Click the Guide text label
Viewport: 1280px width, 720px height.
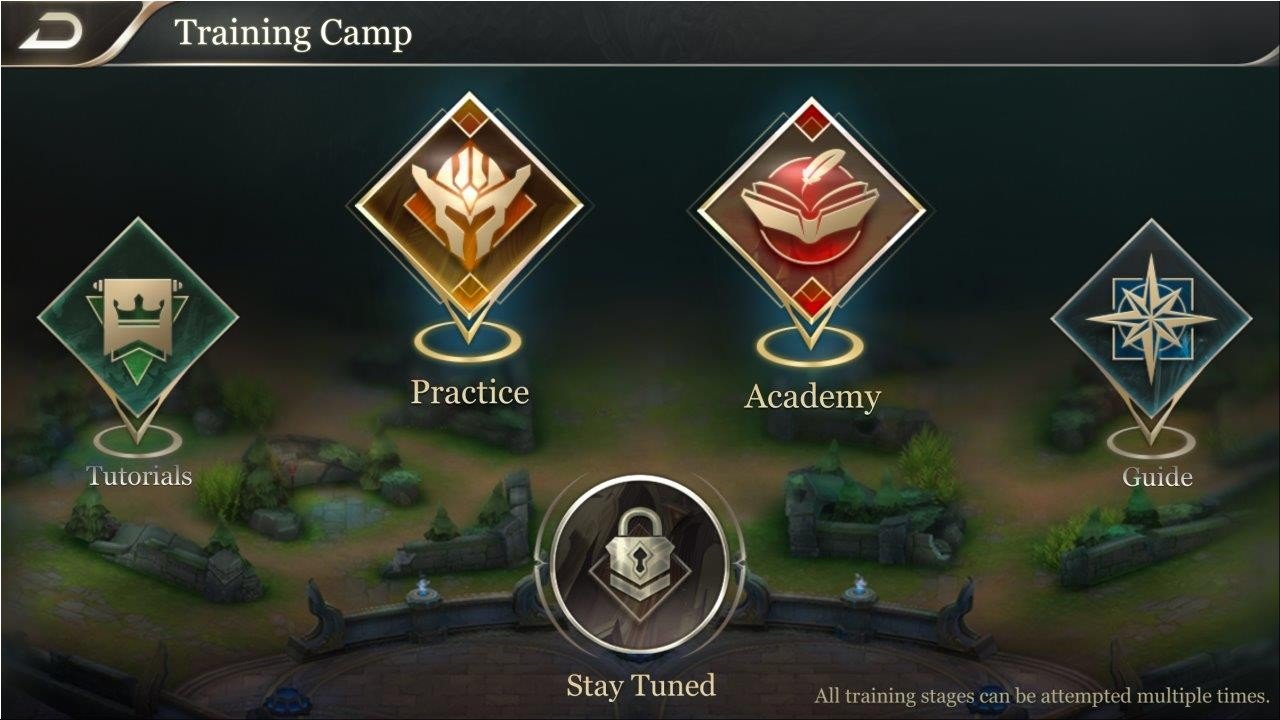point(1157,477)
